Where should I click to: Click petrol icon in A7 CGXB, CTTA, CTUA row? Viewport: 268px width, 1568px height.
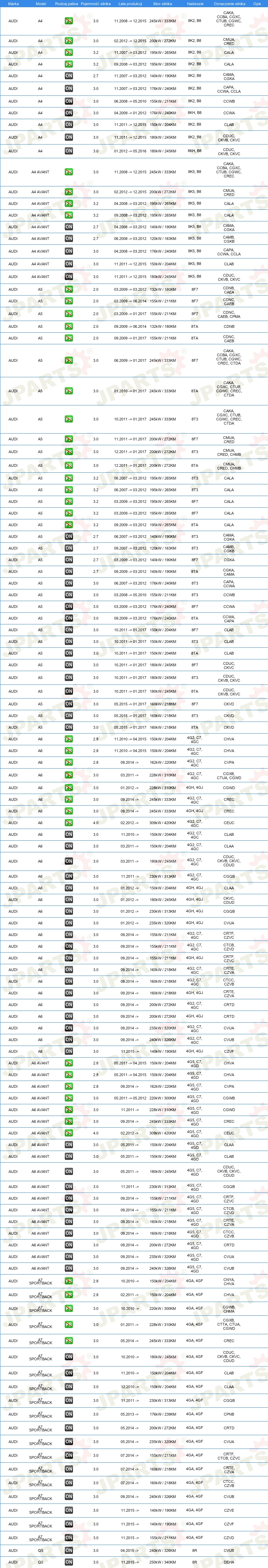(69, 1324)
